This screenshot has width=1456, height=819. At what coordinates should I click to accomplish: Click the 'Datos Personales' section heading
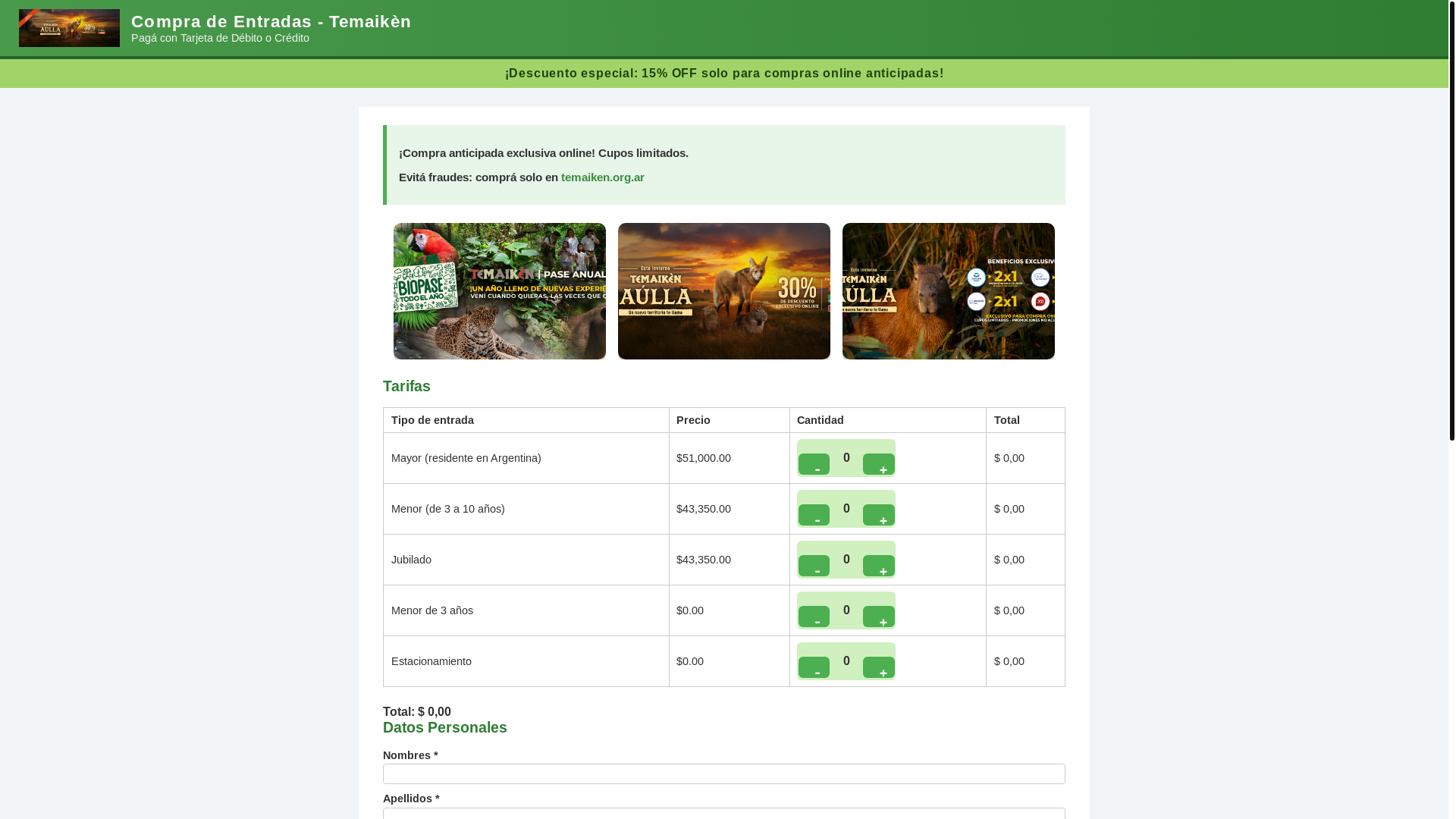click(x=445, y=727)
